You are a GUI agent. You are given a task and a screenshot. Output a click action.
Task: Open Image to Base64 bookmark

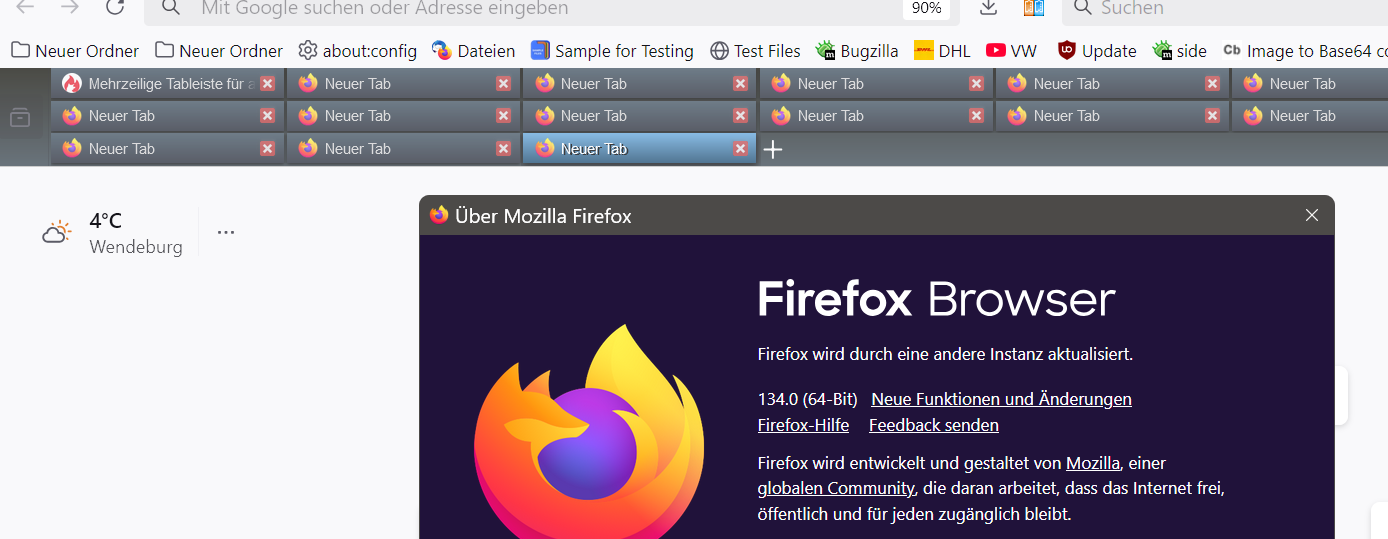pos(1305,51)
